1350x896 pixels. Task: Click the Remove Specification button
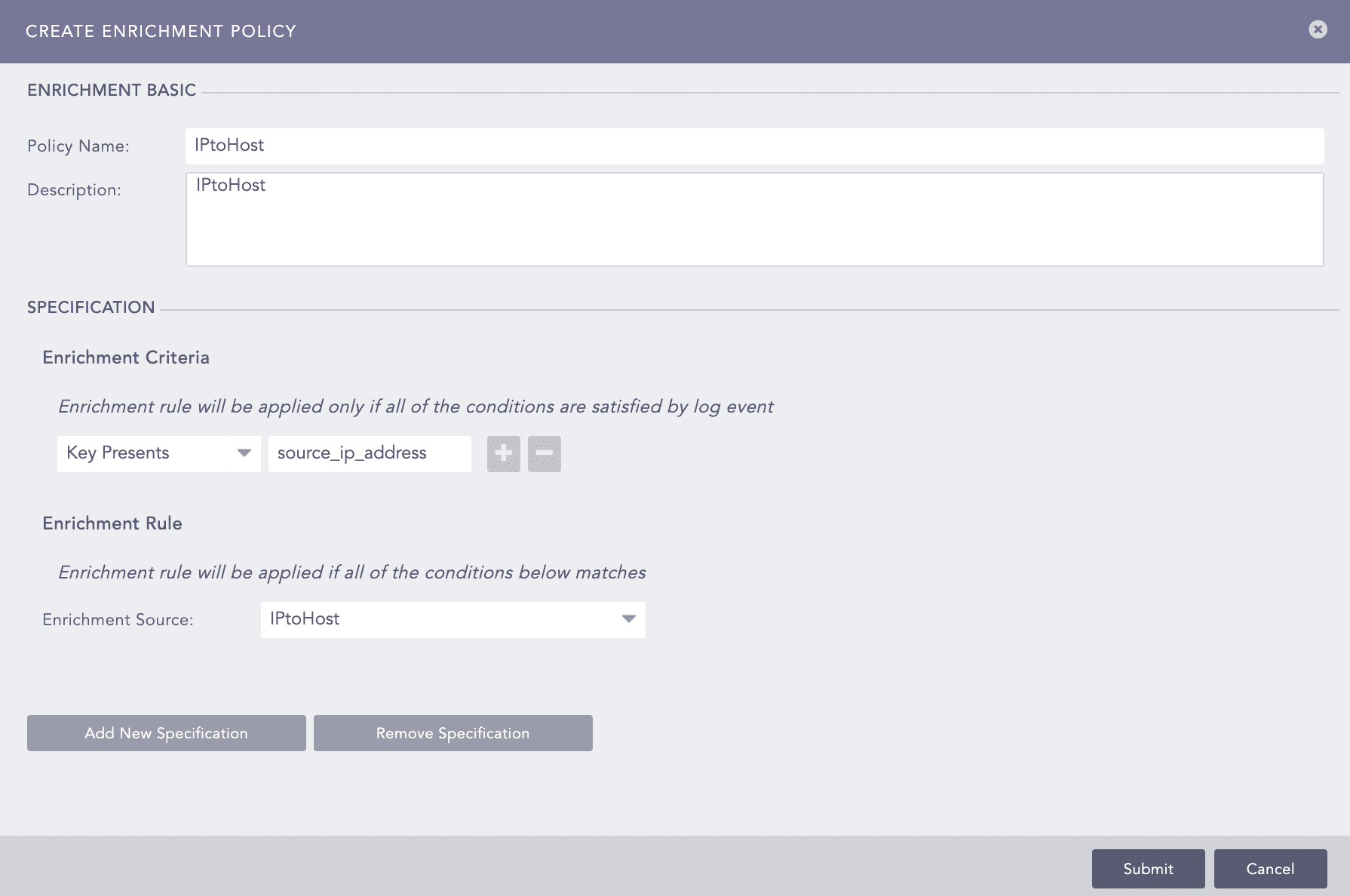point(453,733)
